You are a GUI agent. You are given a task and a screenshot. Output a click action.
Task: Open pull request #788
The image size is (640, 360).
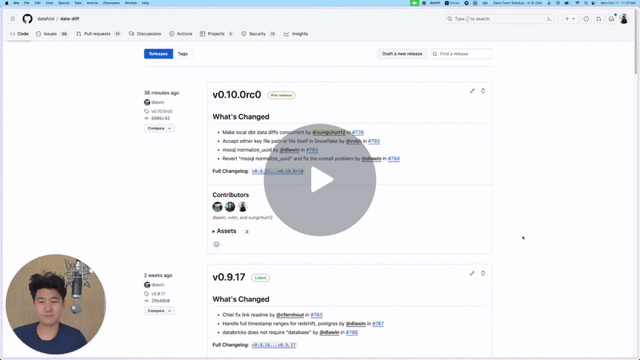pyautogui.click(x=352, y=332)
